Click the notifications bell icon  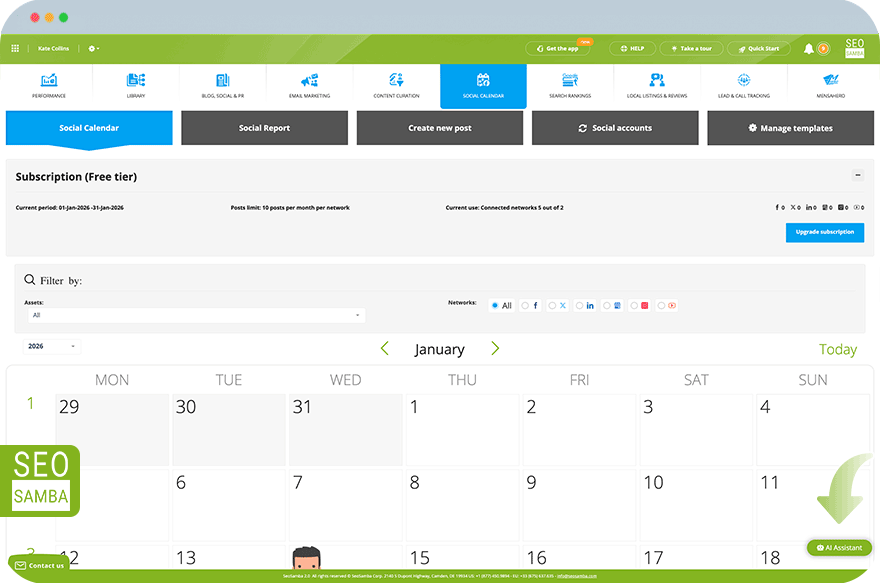point(809,48)
